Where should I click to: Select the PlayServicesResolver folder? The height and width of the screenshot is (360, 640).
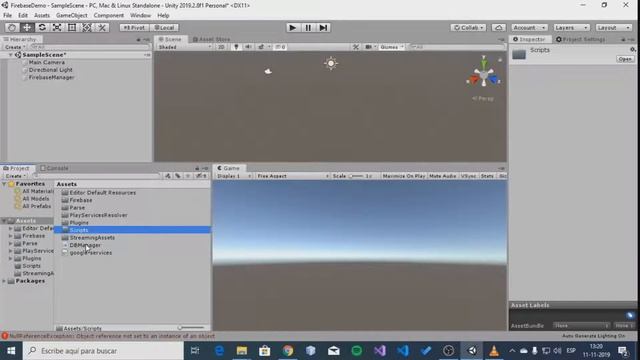point(98,215)
